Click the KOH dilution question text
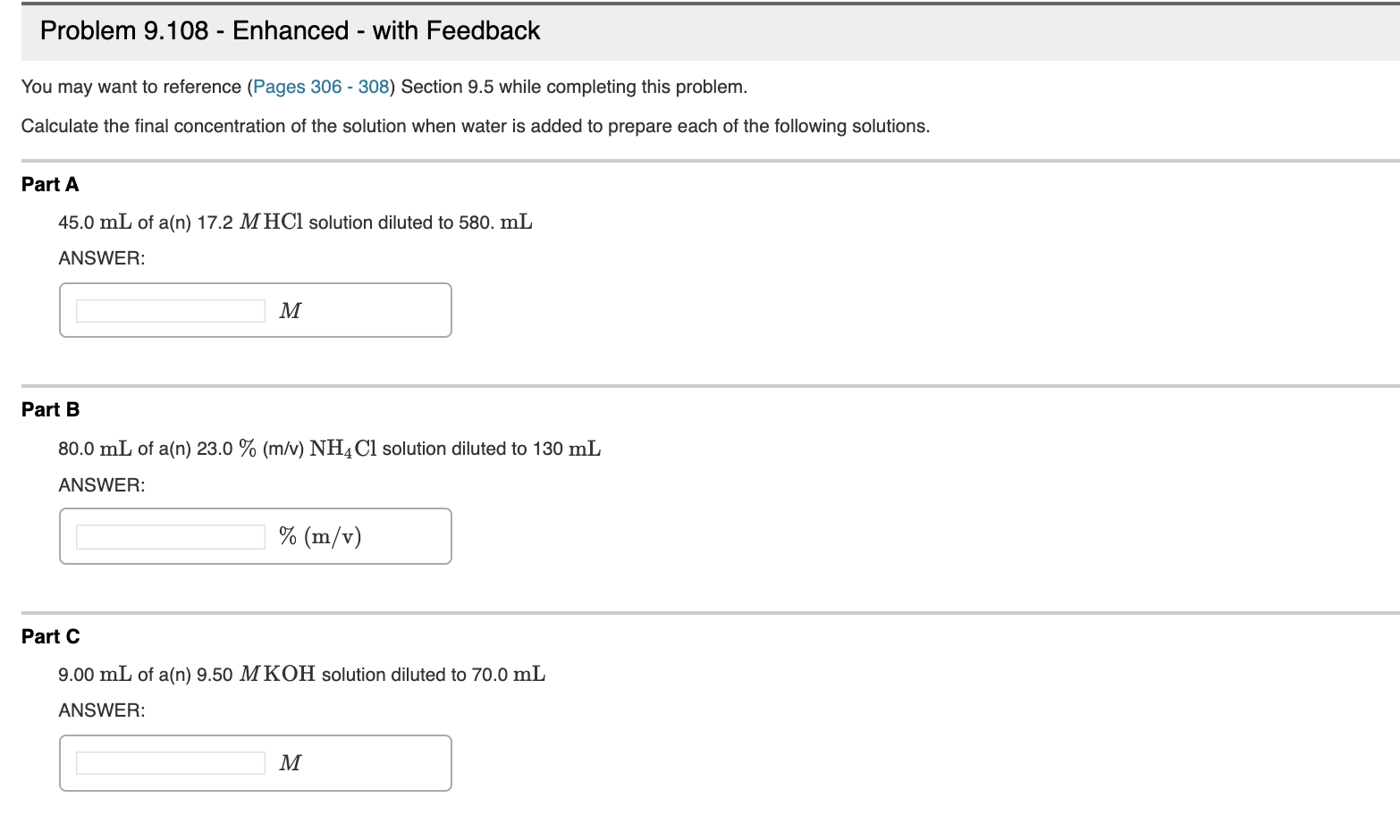Screen dimensions: 1400x840 pyautogui.click(x=300, y=674)
